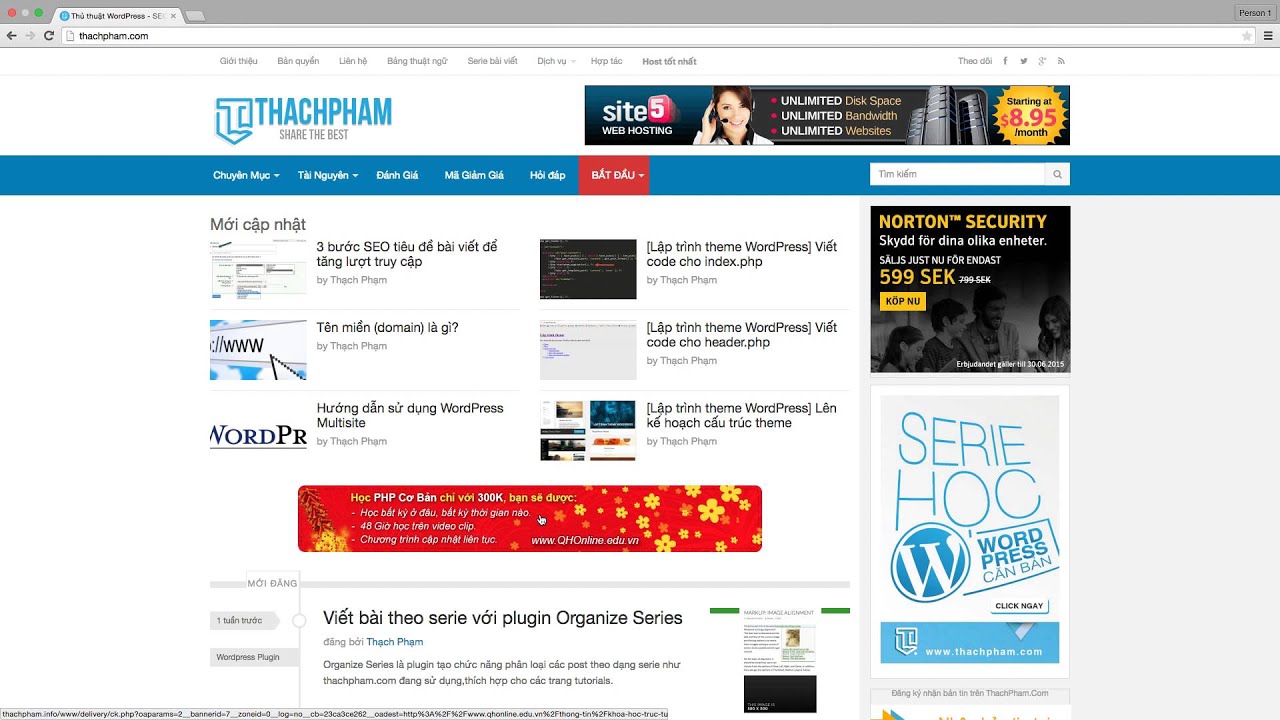Open Lên kế hoạch cấu trúc theme article
1280x720 pixels.
pos(742,415)
